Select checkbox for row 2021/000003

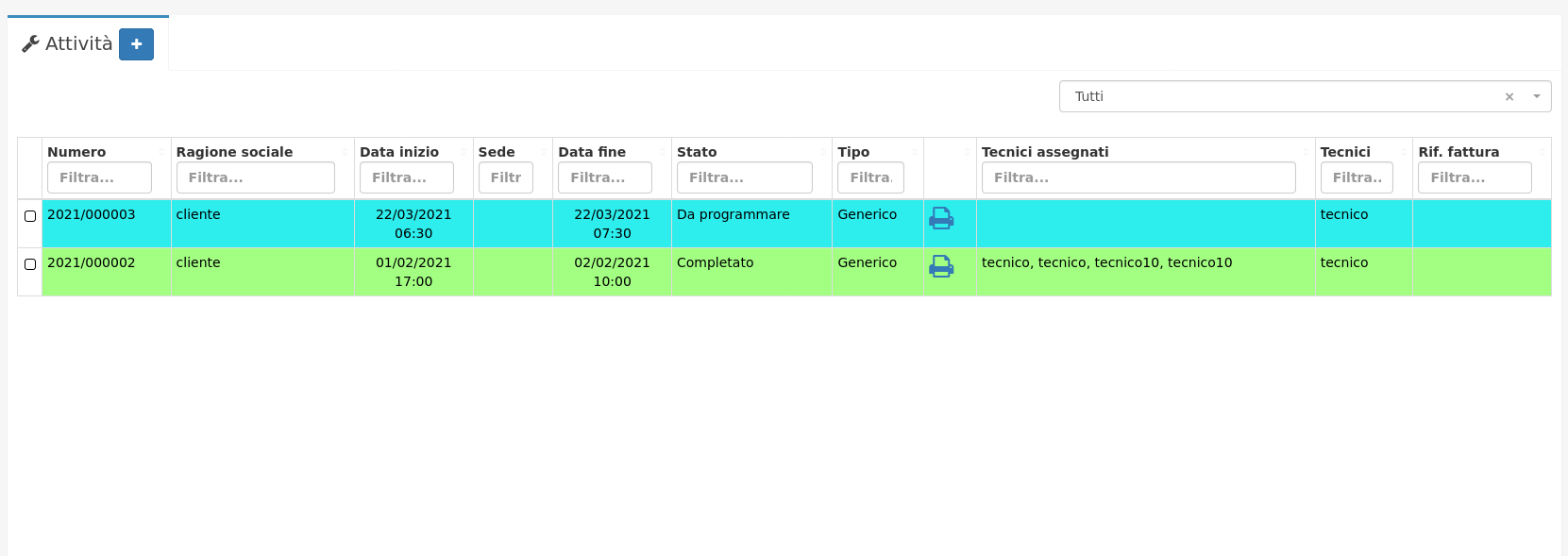coord(30,216)
